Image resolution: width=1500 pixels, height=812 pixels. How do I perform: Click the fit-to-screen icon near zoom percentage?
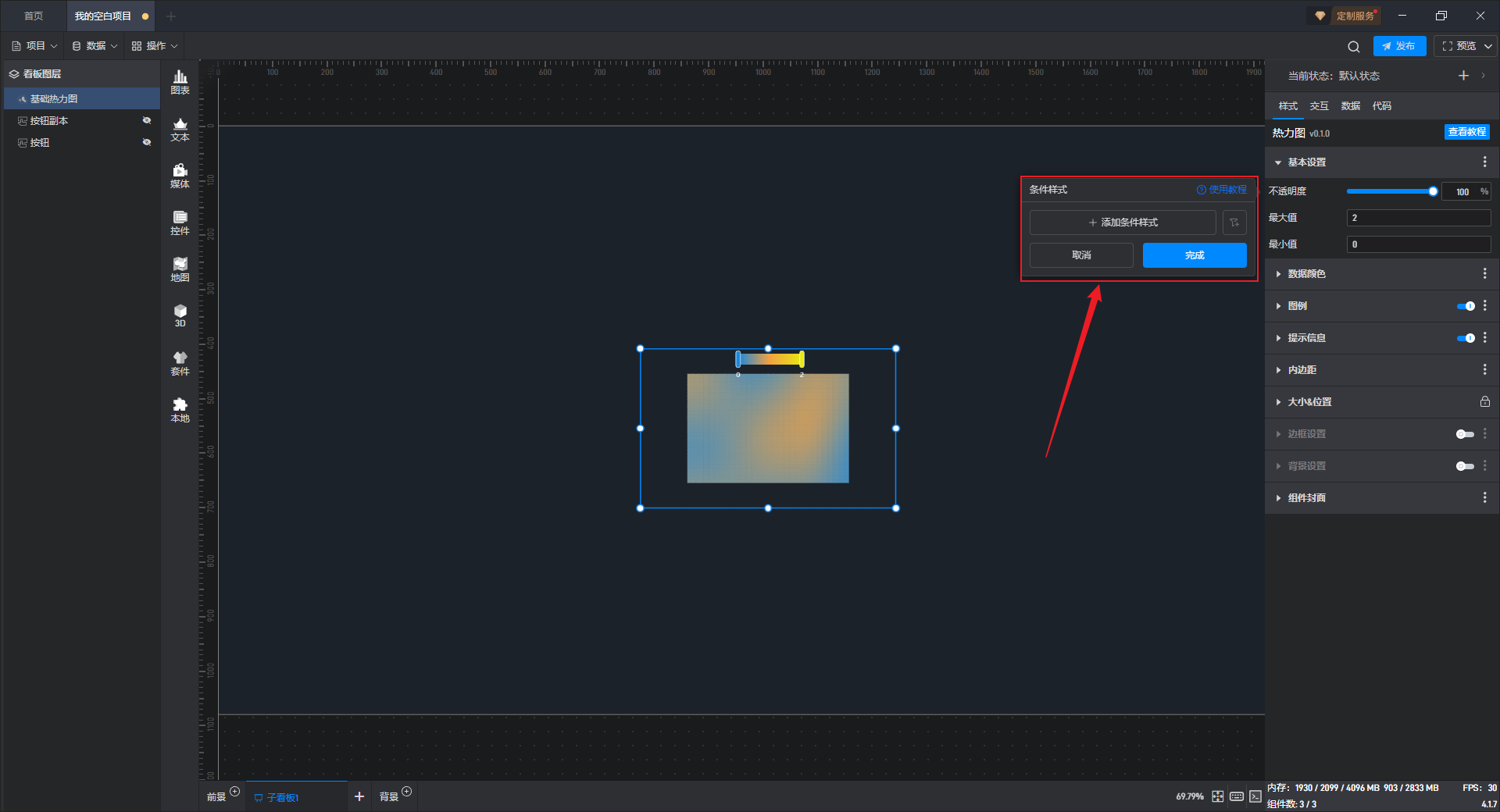click(1218, 796)
